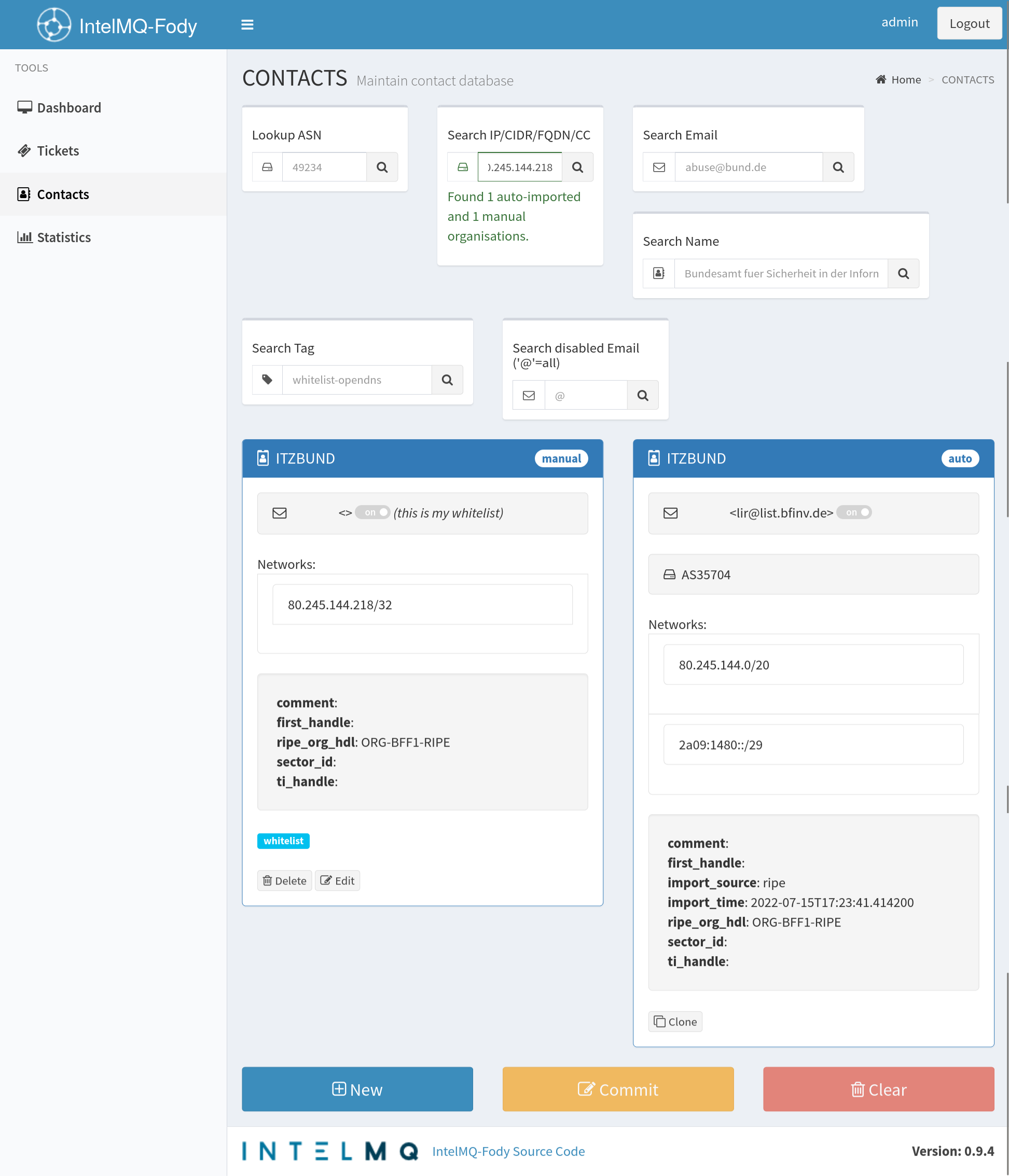The image size is (1009, 1176).
Task: Click the Edit button on manual ITZBUND
Action: tap(337, 880)
